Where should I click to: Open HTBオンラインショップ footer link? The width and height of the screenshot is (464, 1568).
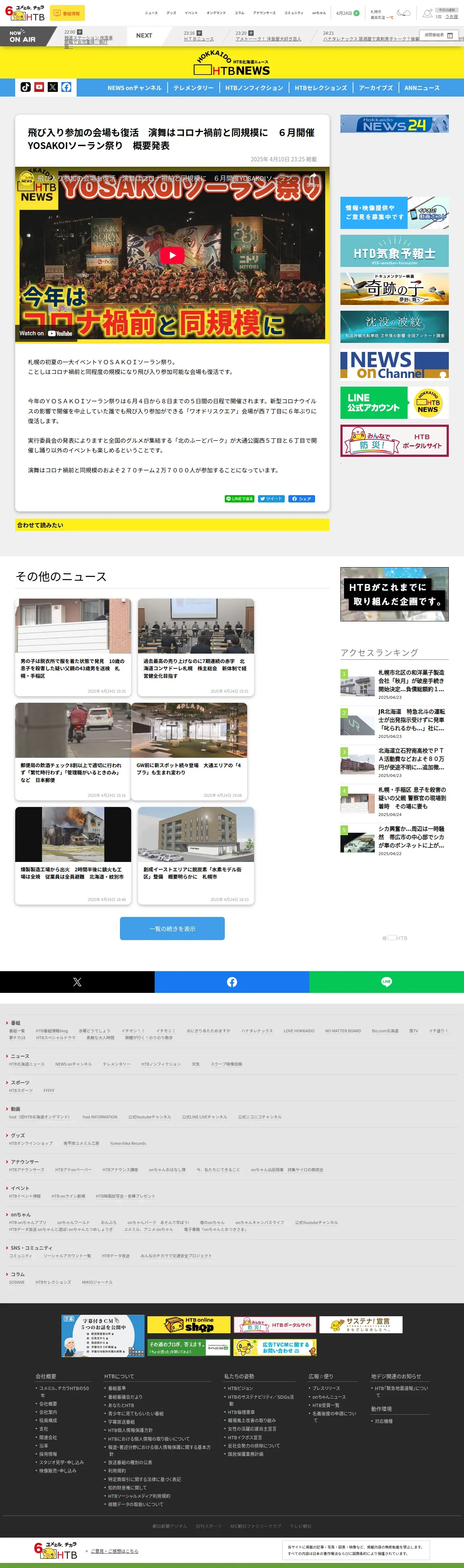click(31, 1143)
